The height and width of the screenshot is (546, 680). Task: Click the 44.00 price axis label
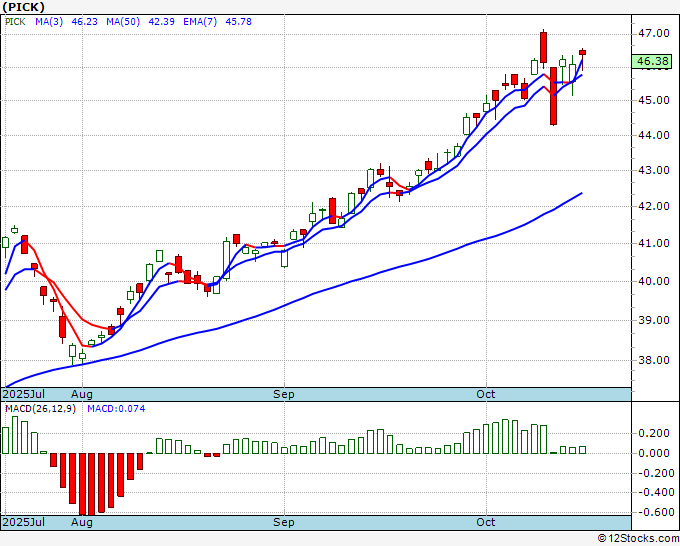click(654, 135)
